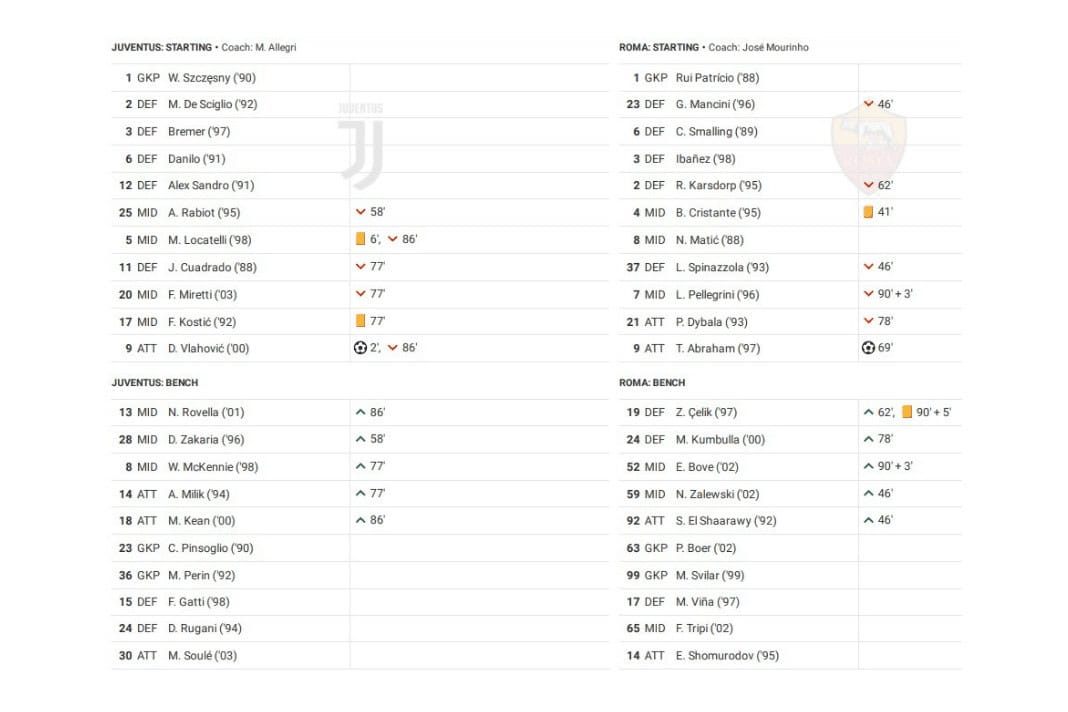1068x712 pixels.
Task: Click El Shaarawy's green substitution arrow
Action: click(868, 520)
